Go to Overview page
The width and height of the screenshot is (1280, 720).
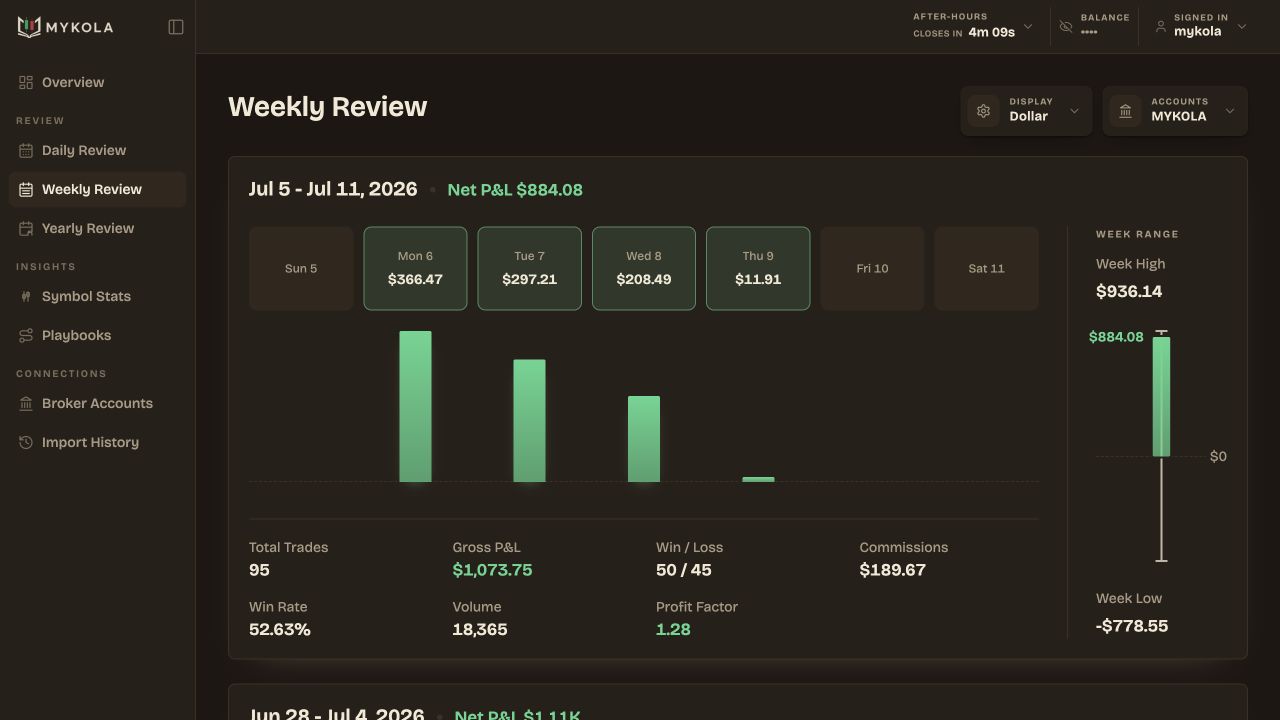(x=97, y=82)
